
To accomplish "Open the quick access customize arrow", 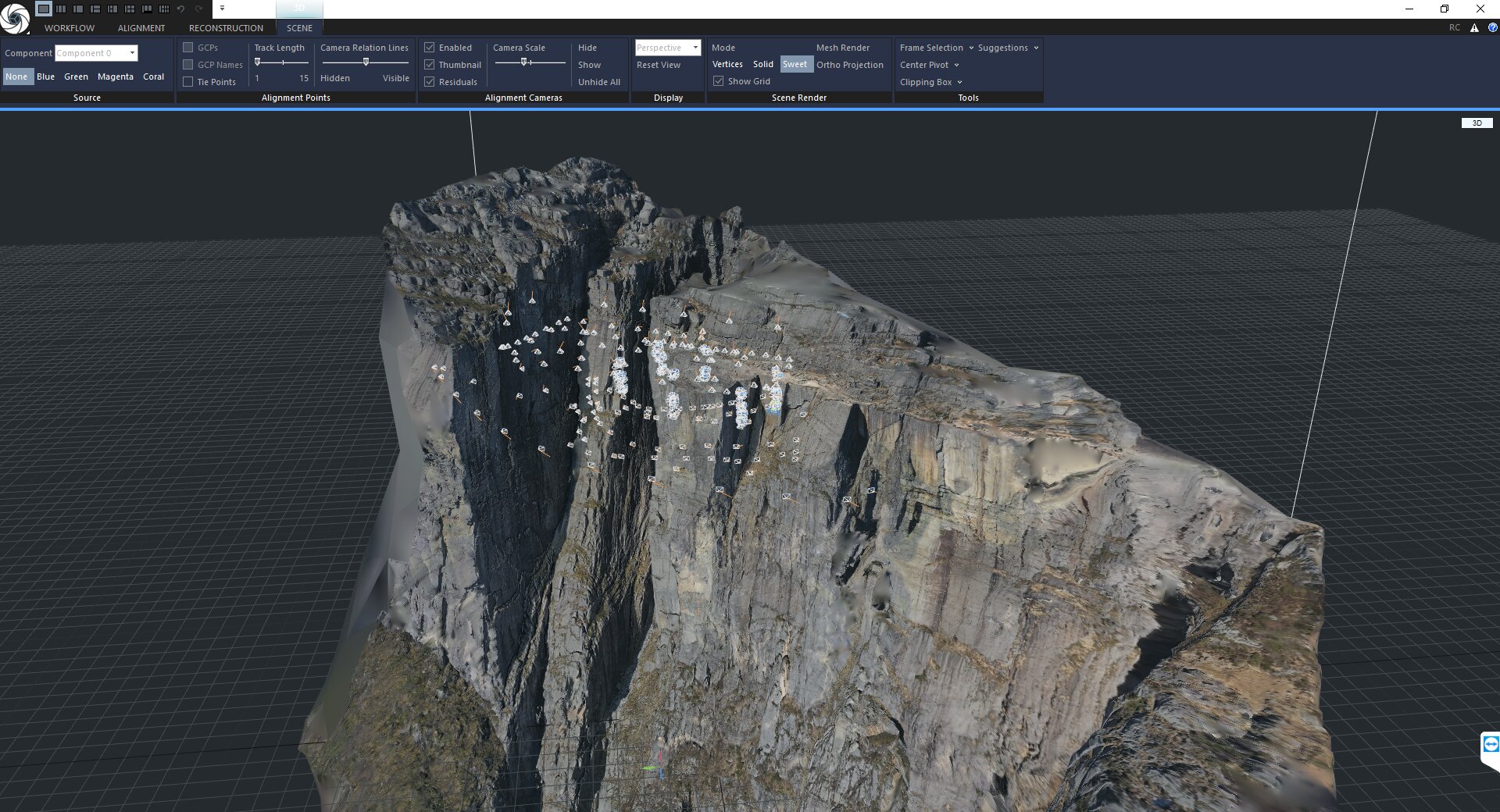I will point(222,9).
